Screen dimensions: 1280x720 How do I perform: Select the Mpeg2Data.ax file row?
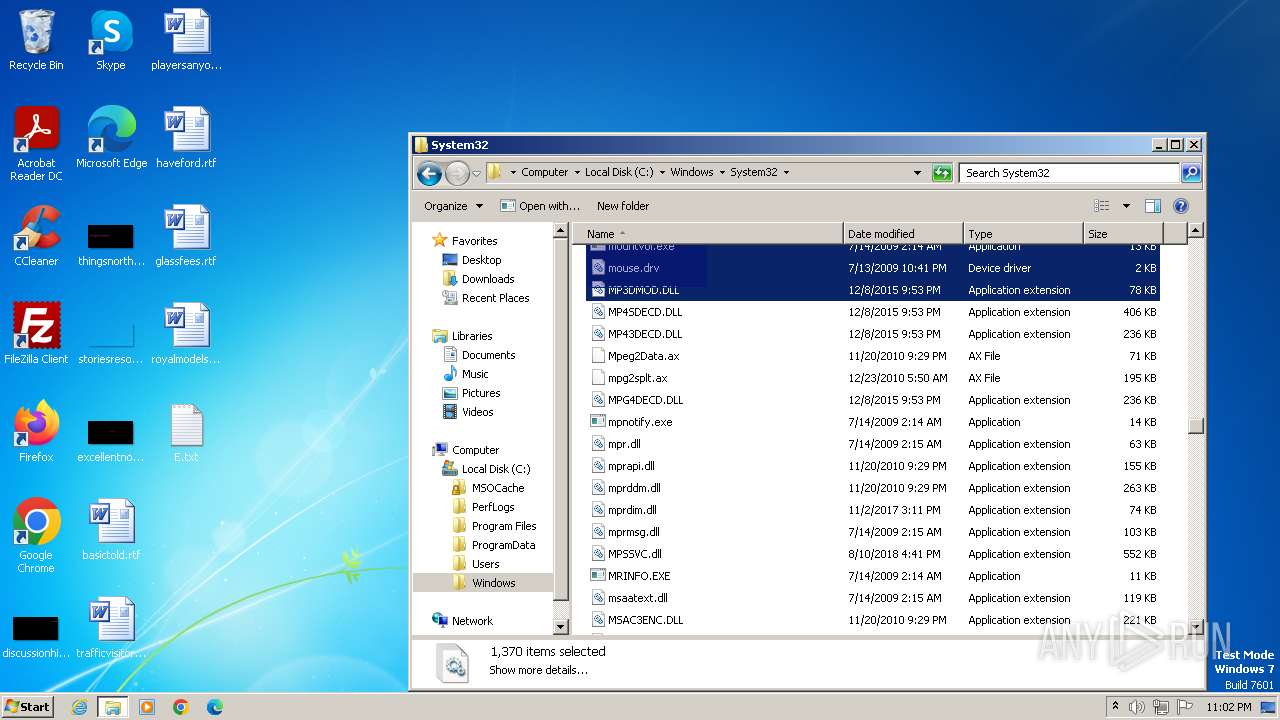point(872,356)
